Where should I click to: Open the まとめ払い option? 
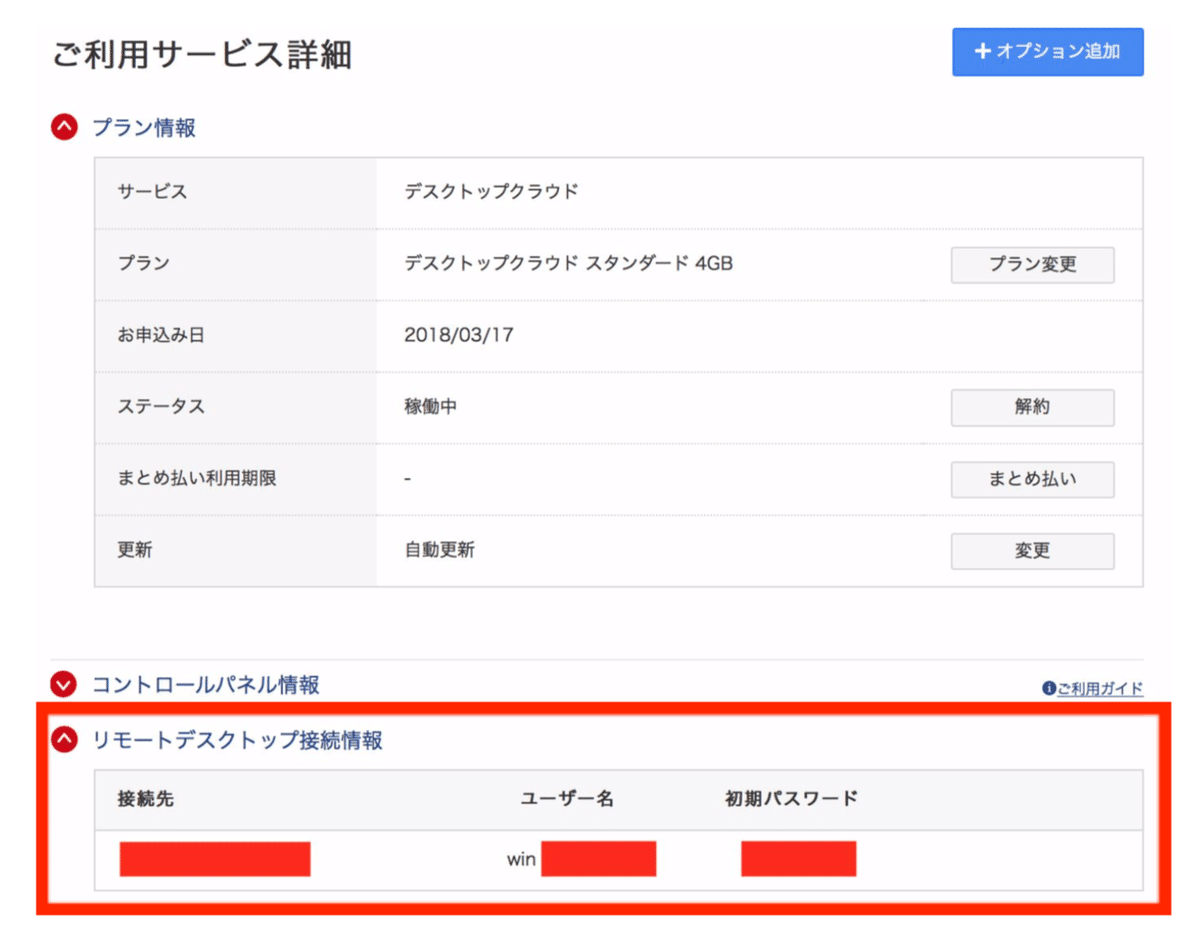coord(1032,479)
